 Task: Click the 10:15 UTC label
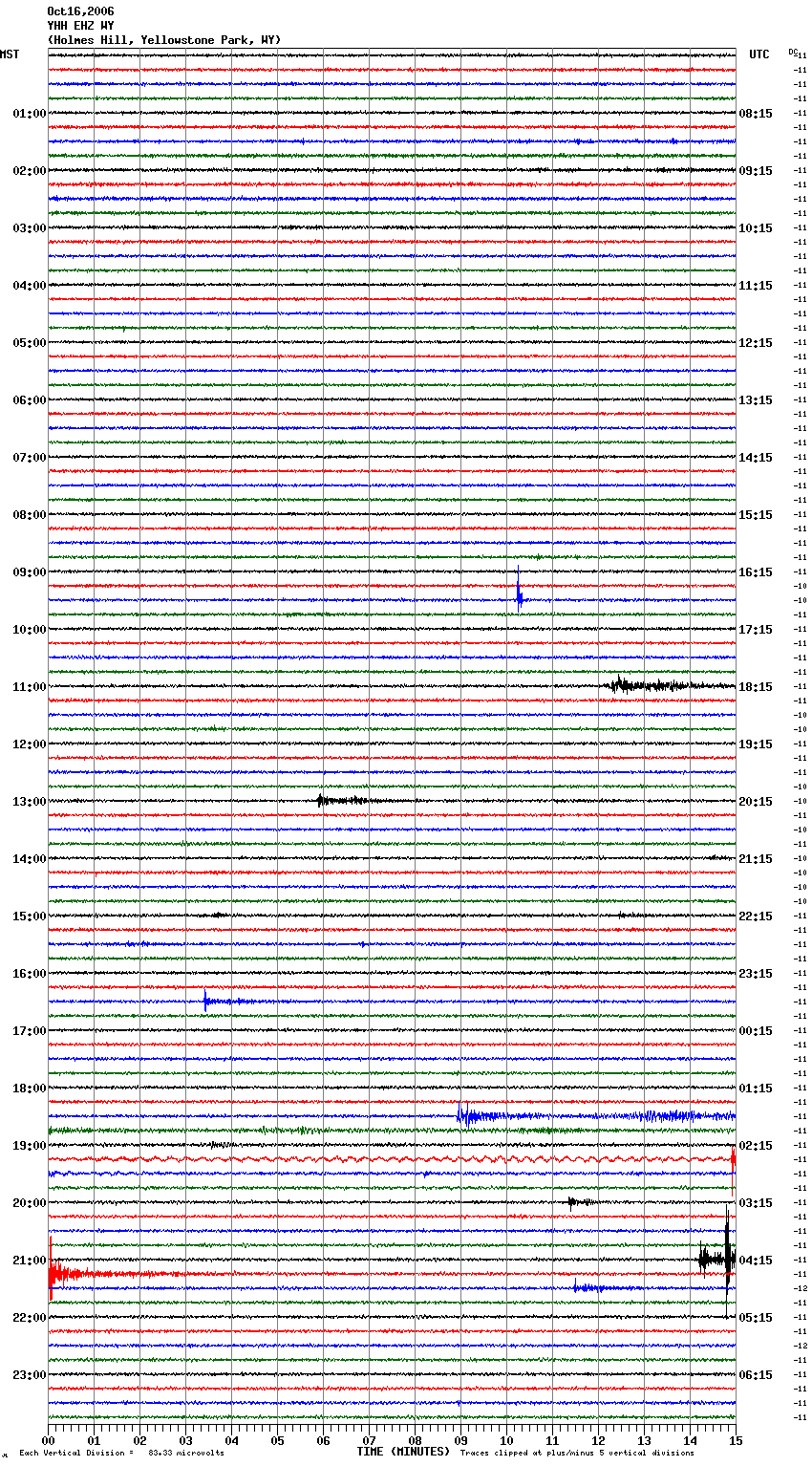756,228
